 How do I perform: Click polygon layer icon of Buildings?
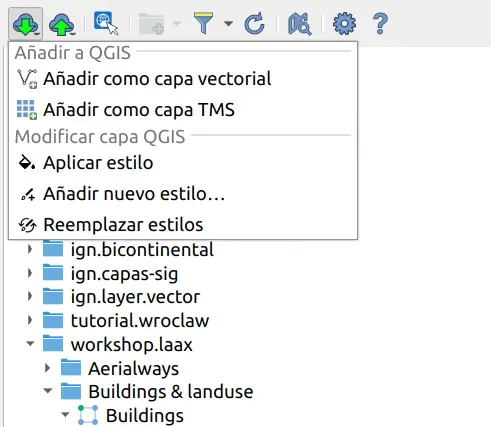click(88, 415)
